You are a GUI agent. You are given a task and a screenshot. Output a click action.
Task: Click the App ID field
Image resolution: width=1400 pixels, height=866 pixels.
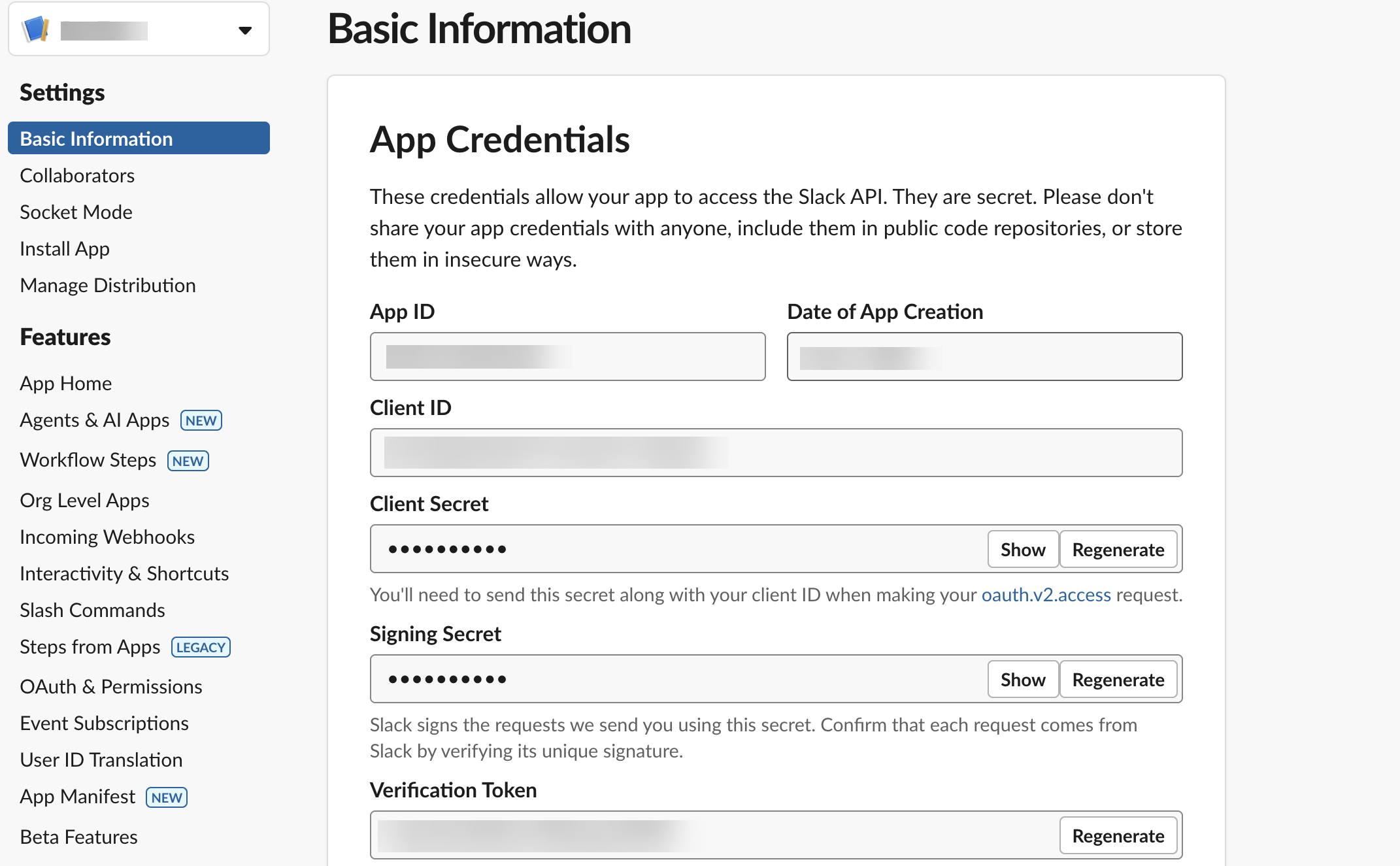(x=567, y=356)
